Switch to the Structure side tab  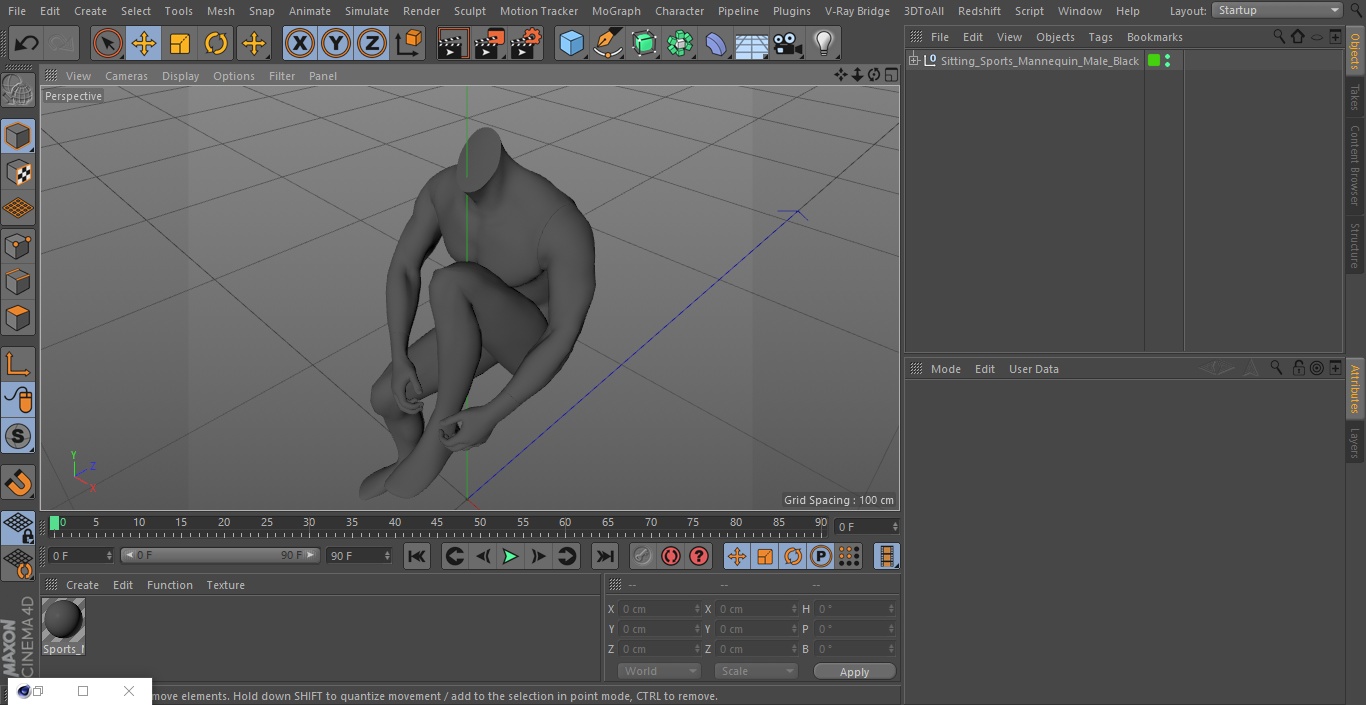pos(1355,246)
